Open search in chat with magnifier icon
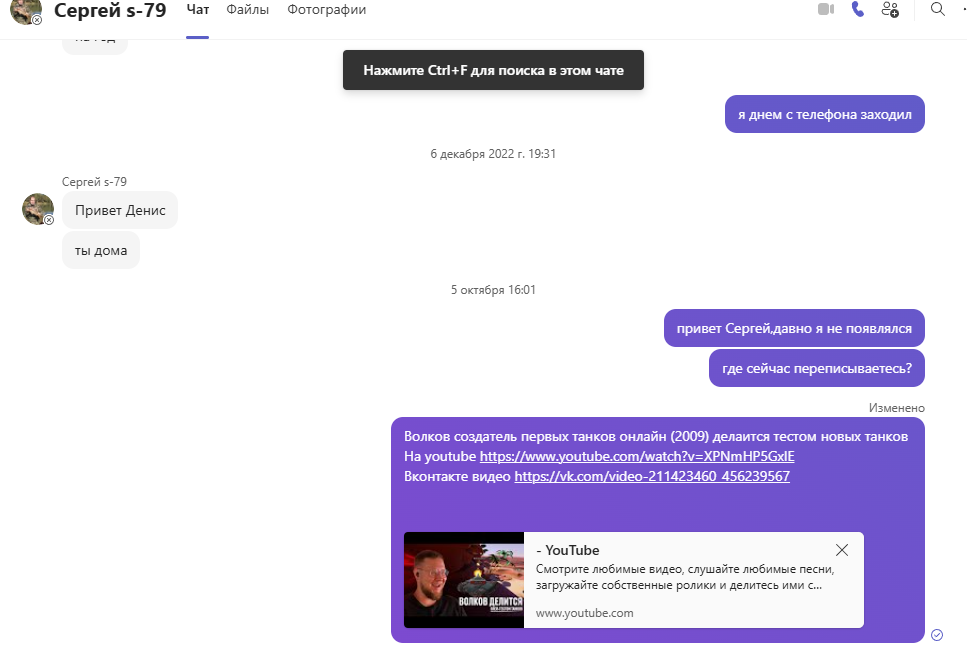This screenshot has height=663, width=967. coord(937,9)
